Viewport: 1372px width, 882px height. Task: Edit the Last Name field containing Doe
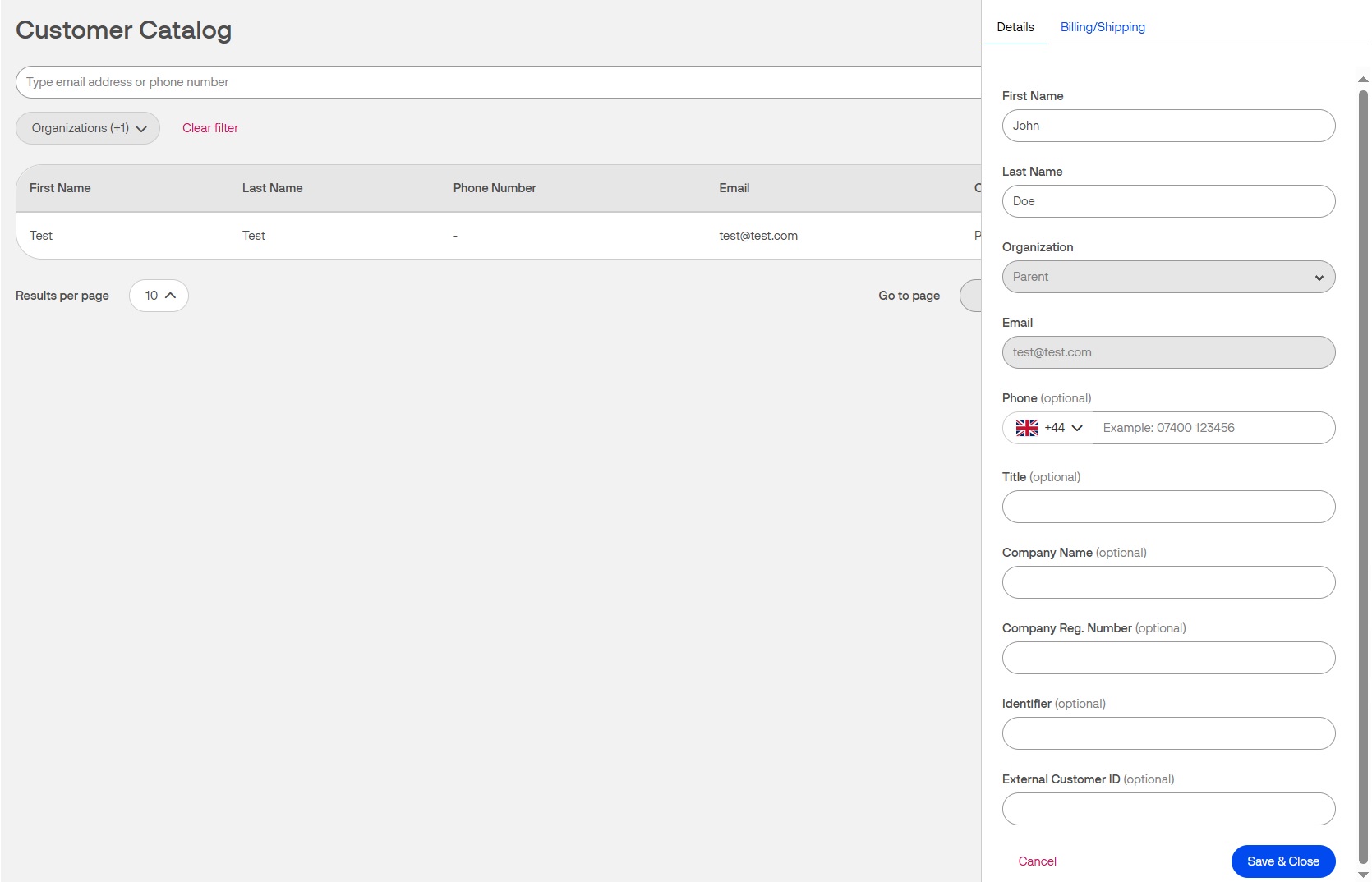click(x=1167, y=201)
